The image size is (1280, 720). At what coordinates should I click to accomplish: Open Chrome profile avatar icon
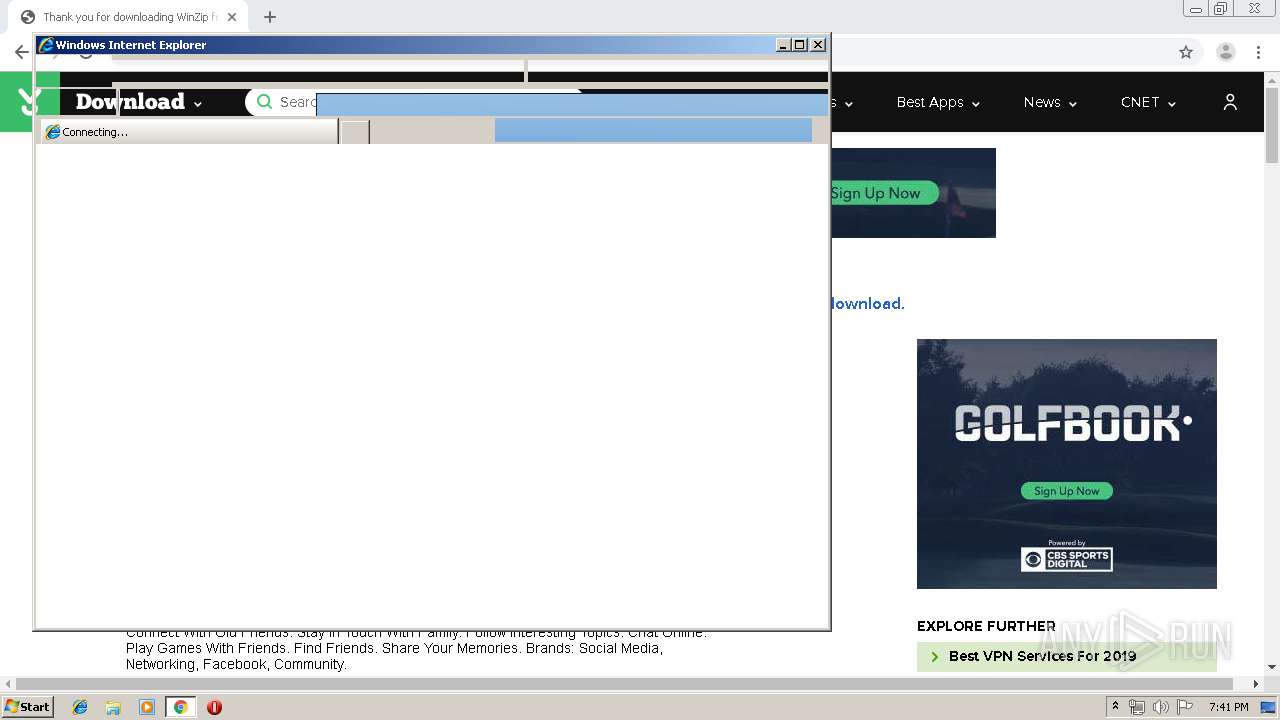point(1226,52)
